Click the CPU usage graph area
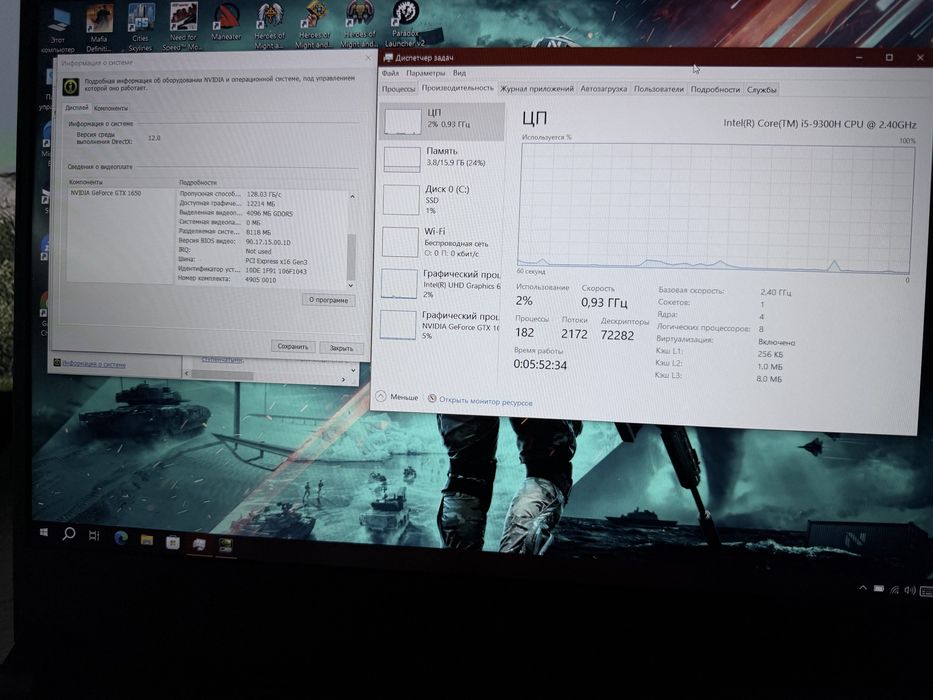This screenshot has width=933, height=700. (715, 208)
